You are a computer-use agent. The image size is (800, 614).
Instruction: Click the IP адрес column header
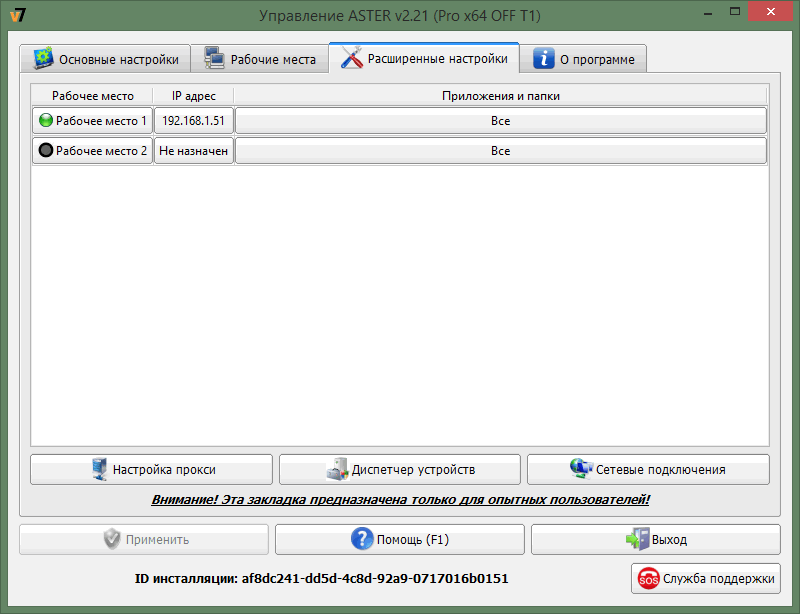tap(193, 95)
